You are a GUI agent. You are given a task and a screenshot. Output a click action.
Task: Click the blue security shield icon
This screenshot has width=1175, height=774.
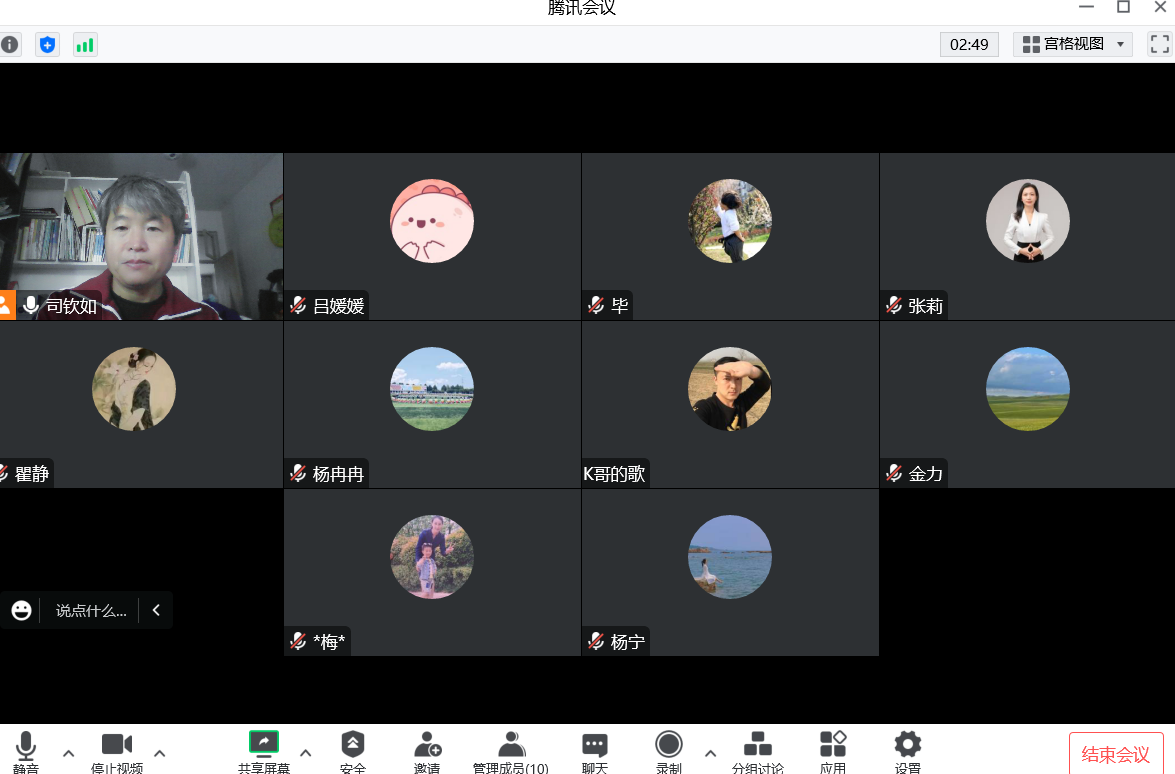pos(47,45)
